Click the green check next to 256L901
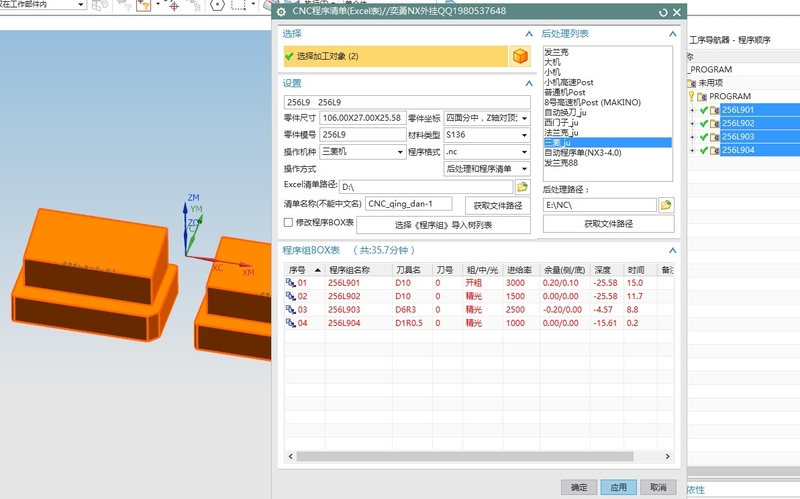This screenshot has height=499, width=800. click(704, 110)
